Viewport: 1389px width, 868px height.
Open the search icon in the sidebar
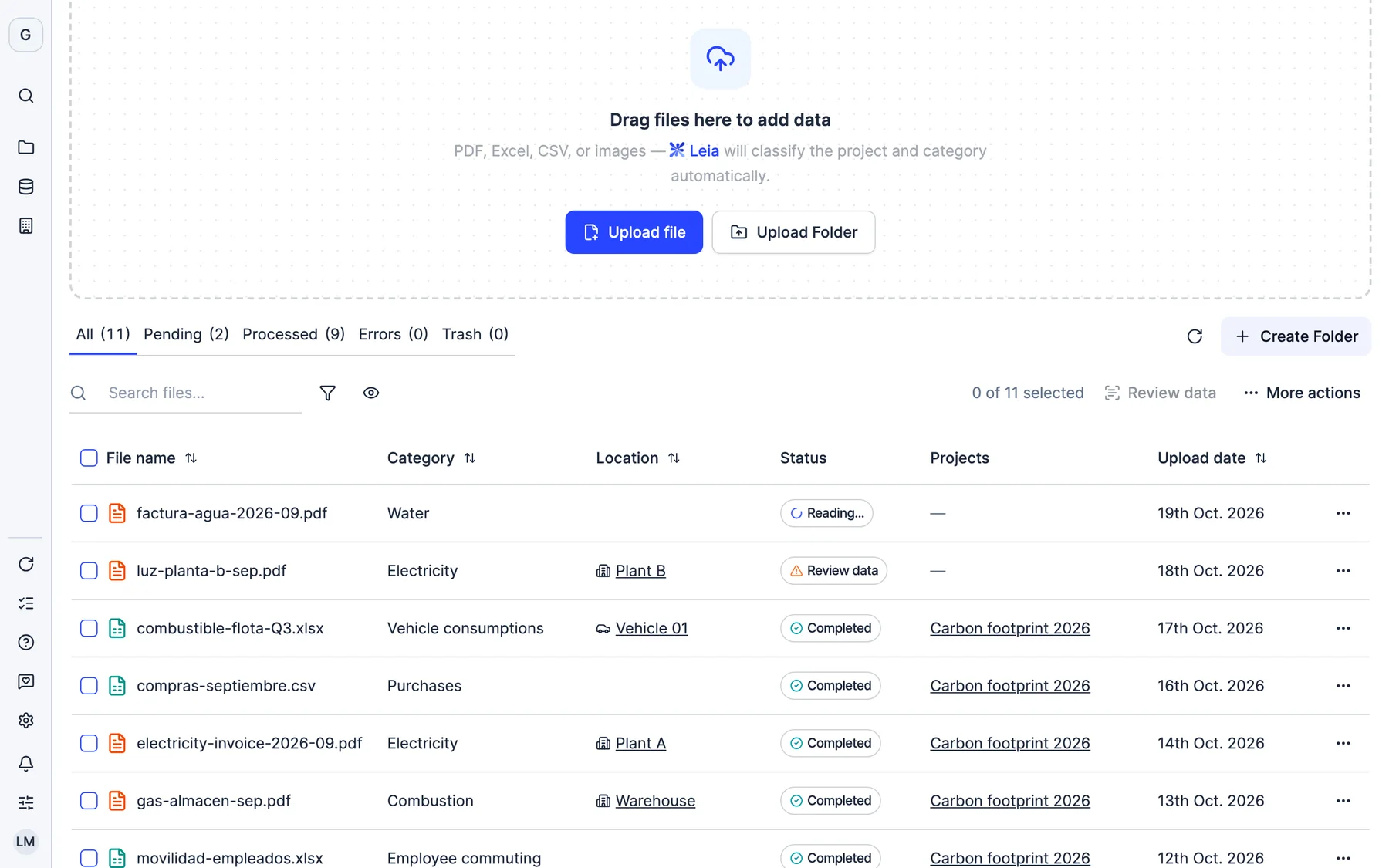click(x=25, y=96)
